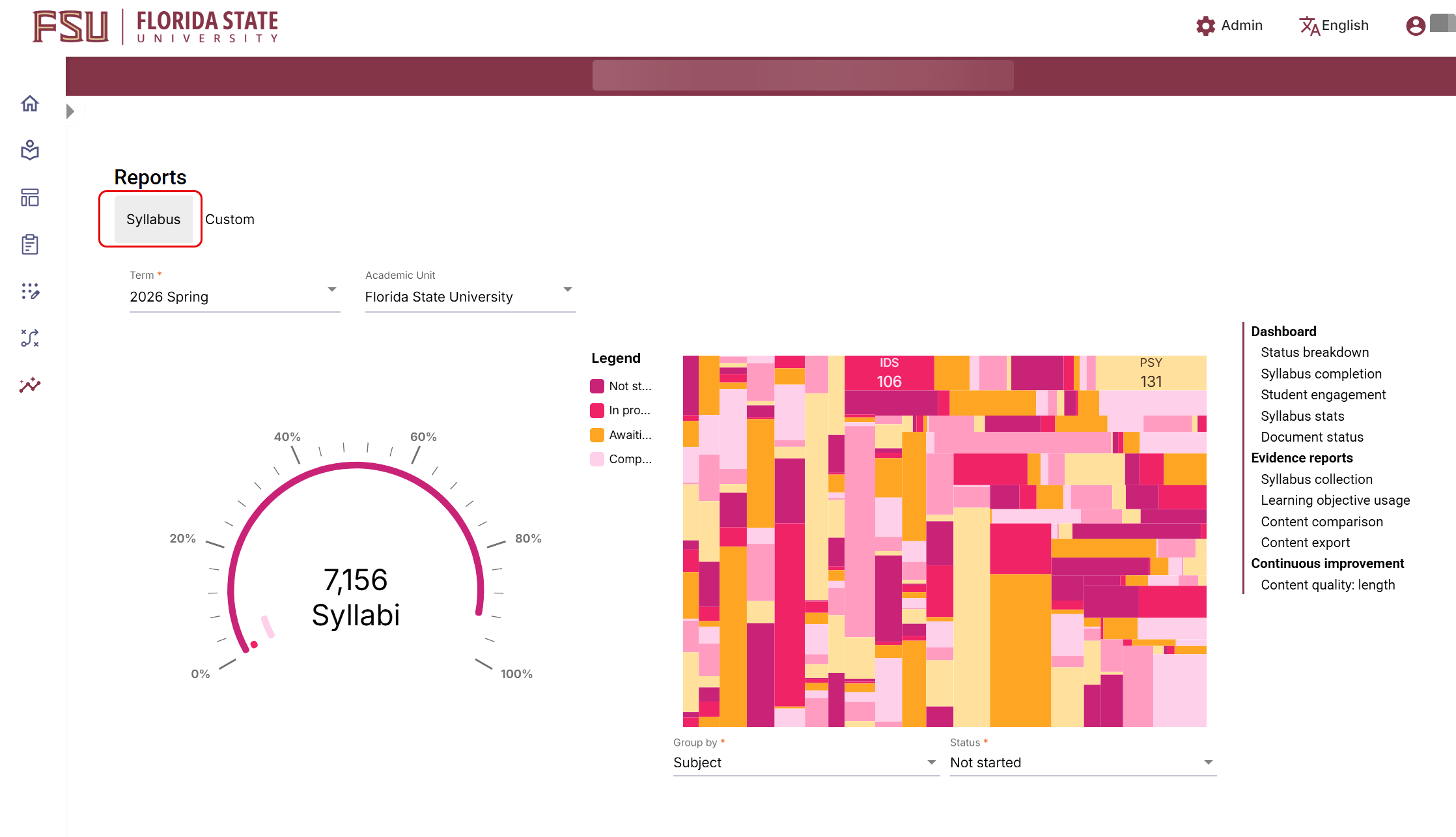Expand the sidebar navigation arrow
The image size is (1456, 837).
tap(70, 111)
